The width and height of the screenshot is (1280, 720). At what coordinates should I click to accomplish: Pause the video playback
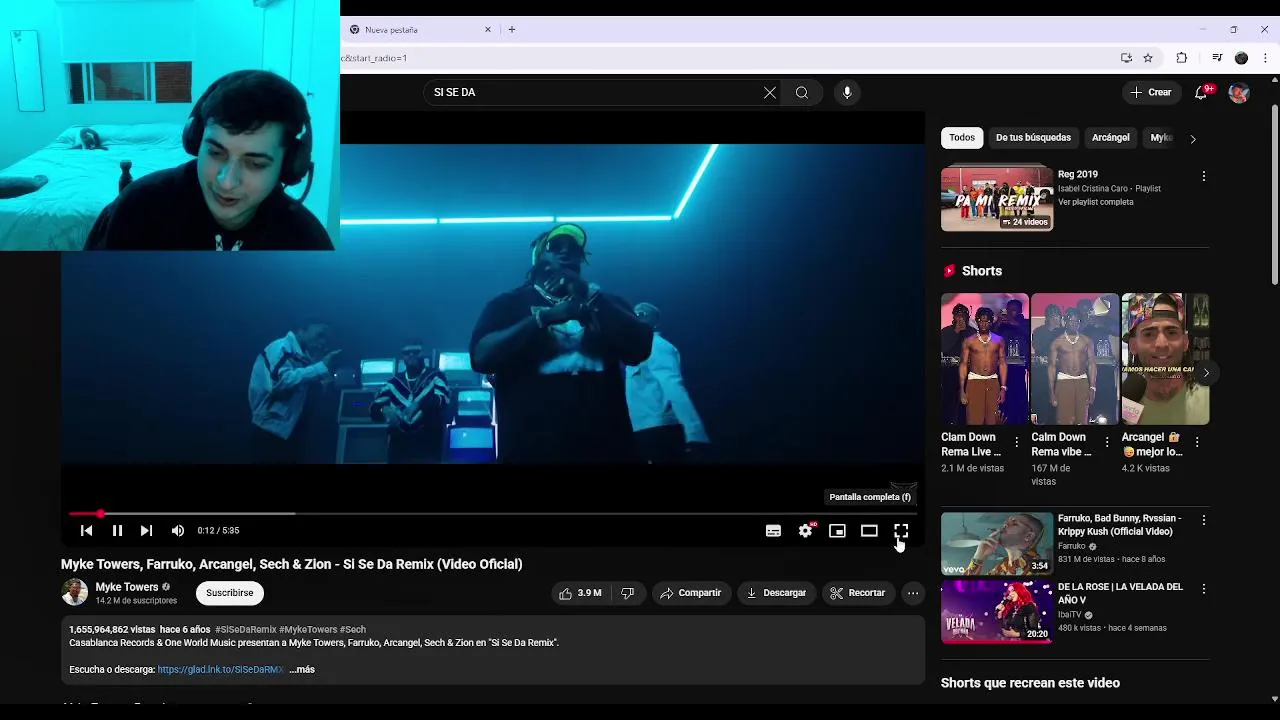point(117,531)
